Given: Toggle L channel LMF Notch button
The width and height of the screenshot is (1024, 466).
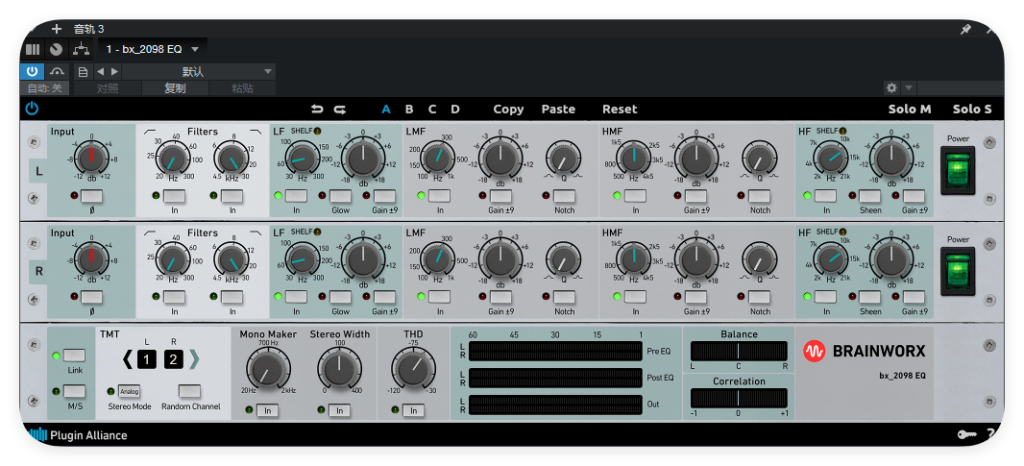Looking at the screenshot, I should click(564, 196).
